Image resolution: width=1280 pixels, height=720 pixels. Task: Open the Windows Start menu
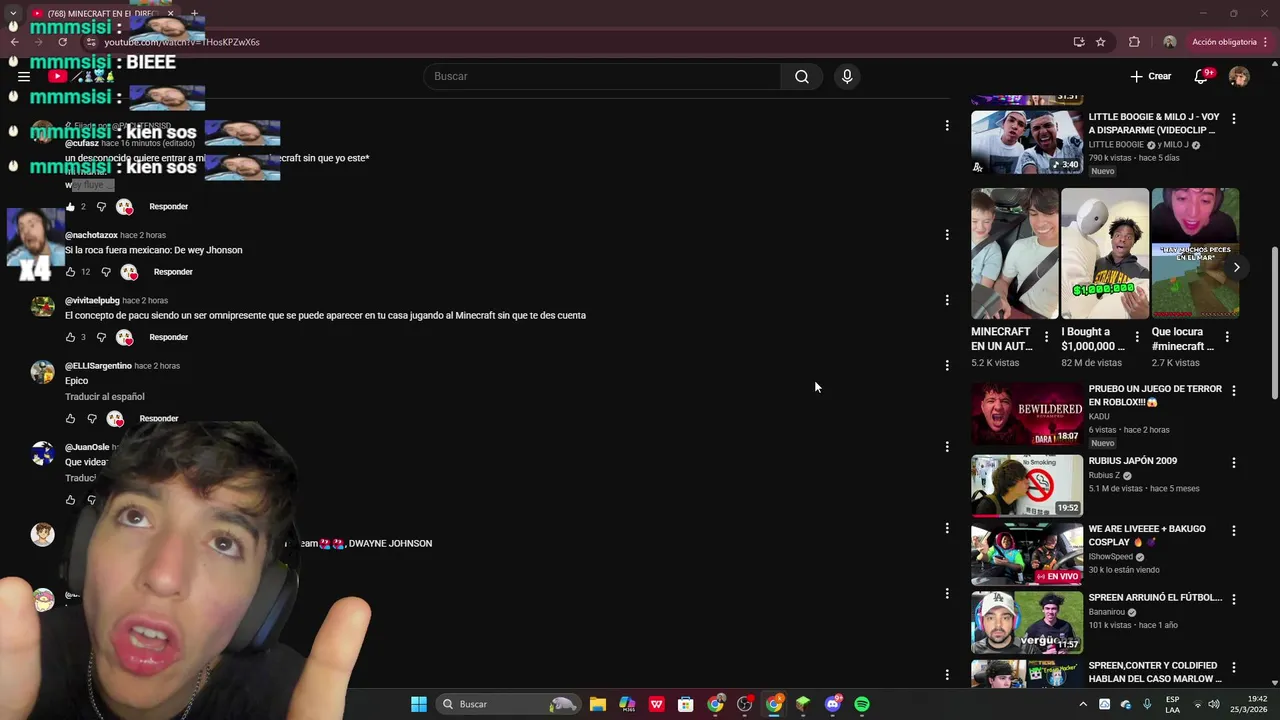[419, 704]
